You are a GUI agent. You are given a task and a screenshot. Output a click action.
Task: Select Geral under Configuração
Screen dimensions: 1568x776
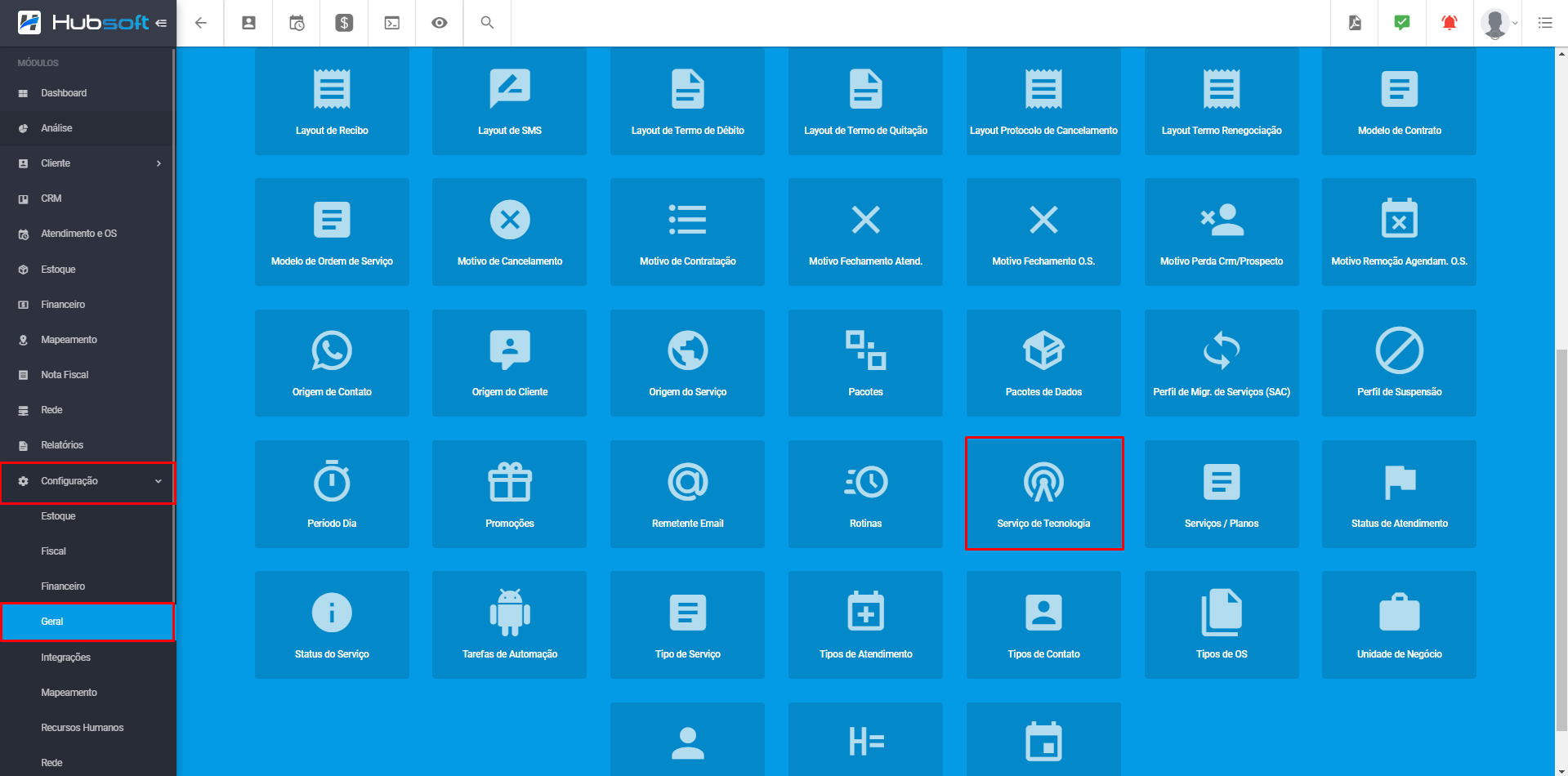click(x=87, y=622)
